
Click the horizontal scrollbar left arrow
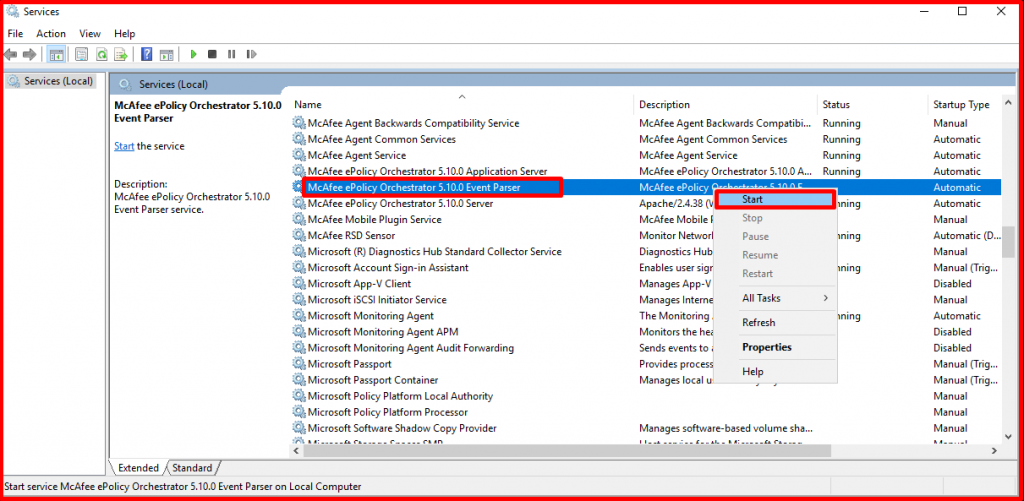click(296, 451)
